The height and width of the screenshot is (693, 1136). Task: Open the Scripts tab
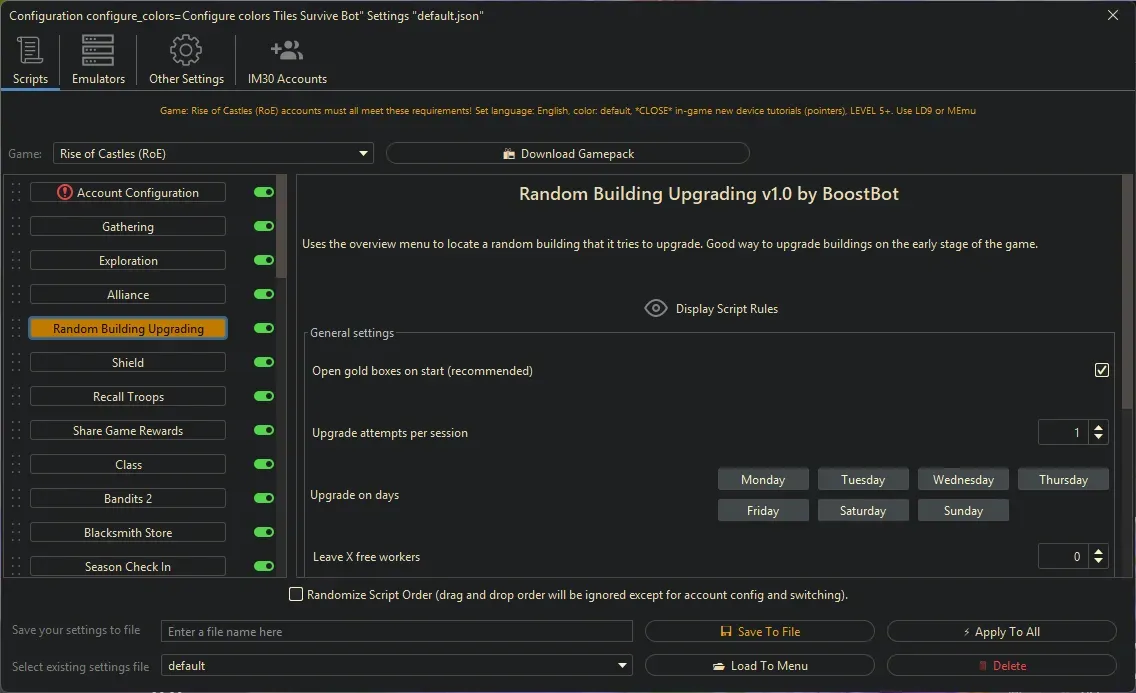30,60
